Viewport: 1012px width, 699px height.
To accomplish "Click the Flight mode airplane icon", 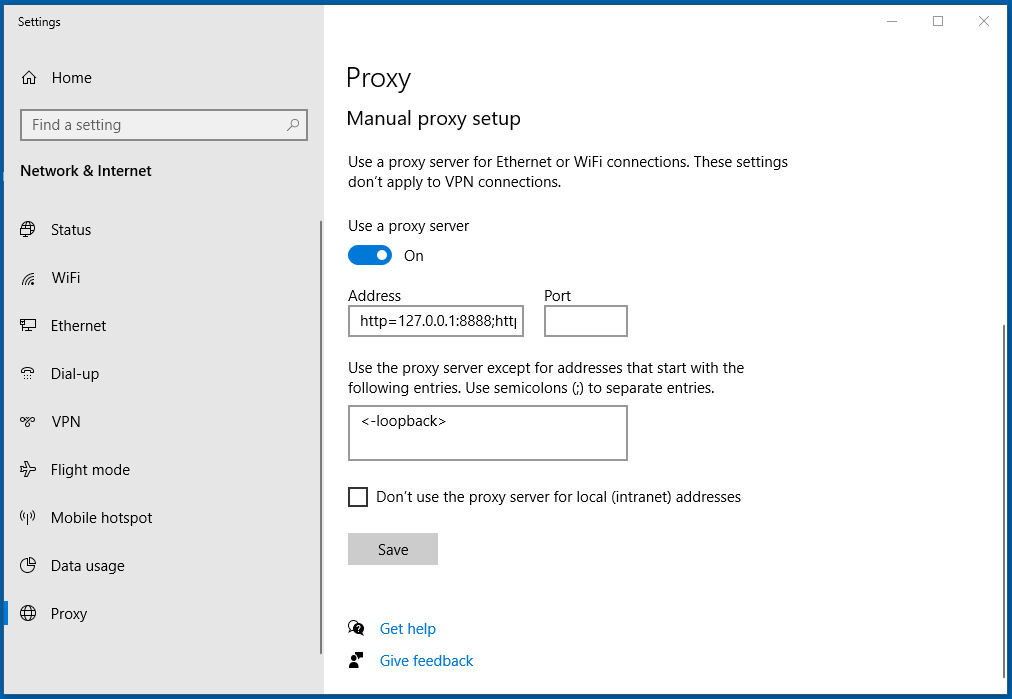I will 28,469.
